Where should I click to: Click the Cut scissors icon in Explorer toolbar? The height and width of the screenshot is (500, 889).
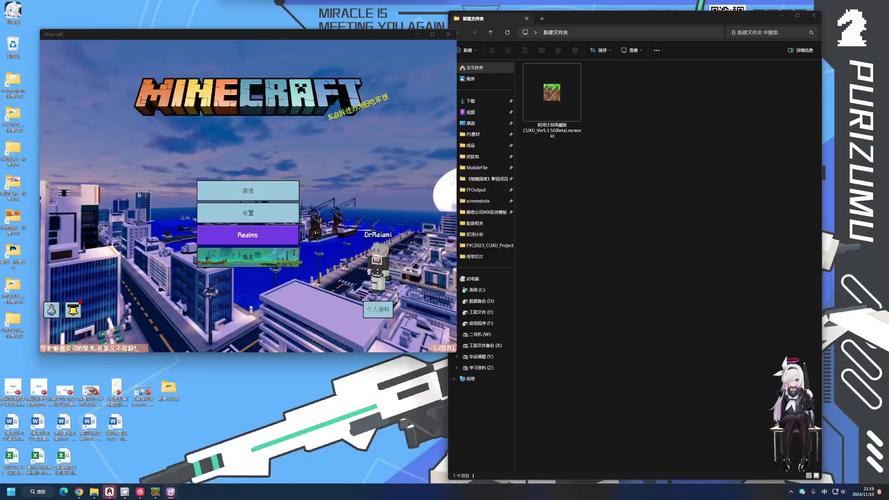492,50
